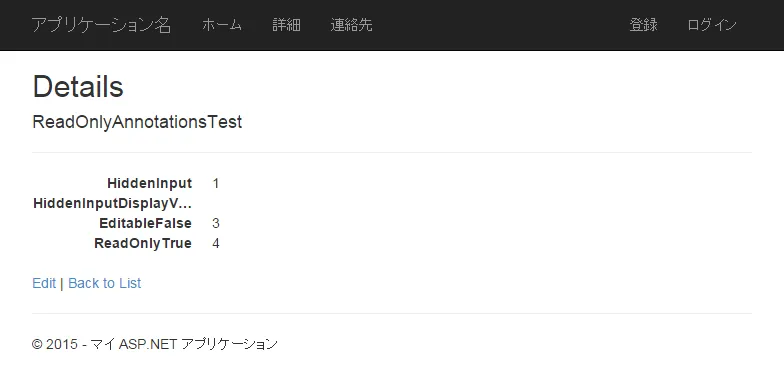Click the truncated HiddenInputDisplayV... label
The image size is (784, 376).
(x=112, y=203)
